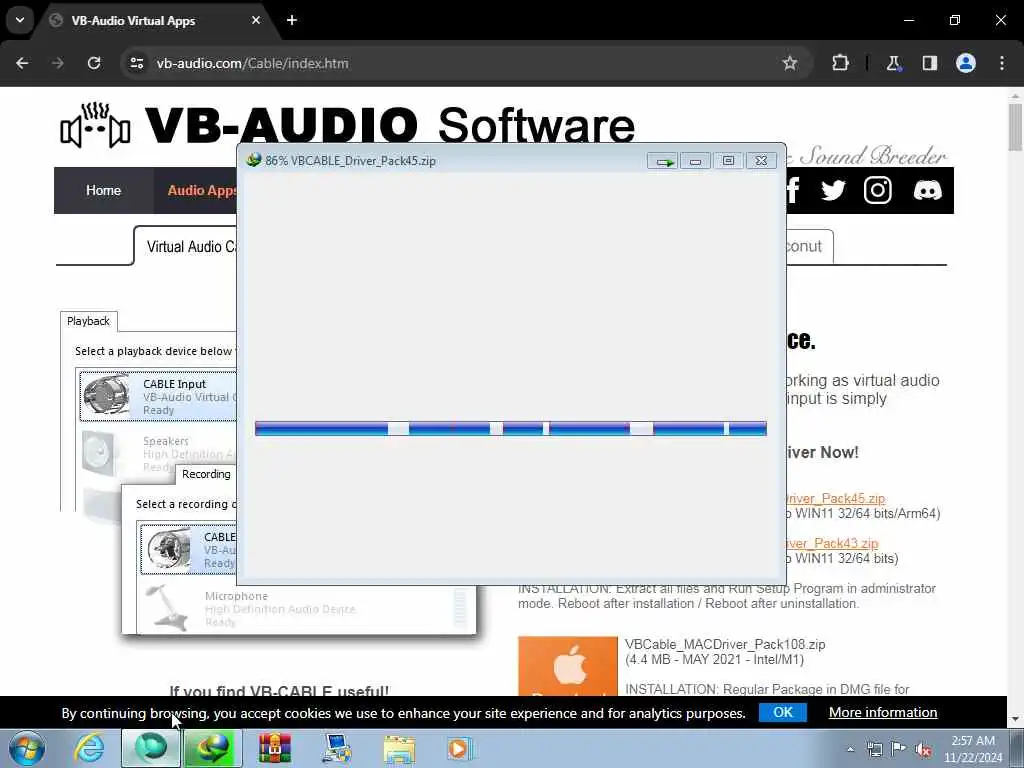Open site information icon in address bar
The width and height of the screenshot is (1024, 768).
click(136, 63)
